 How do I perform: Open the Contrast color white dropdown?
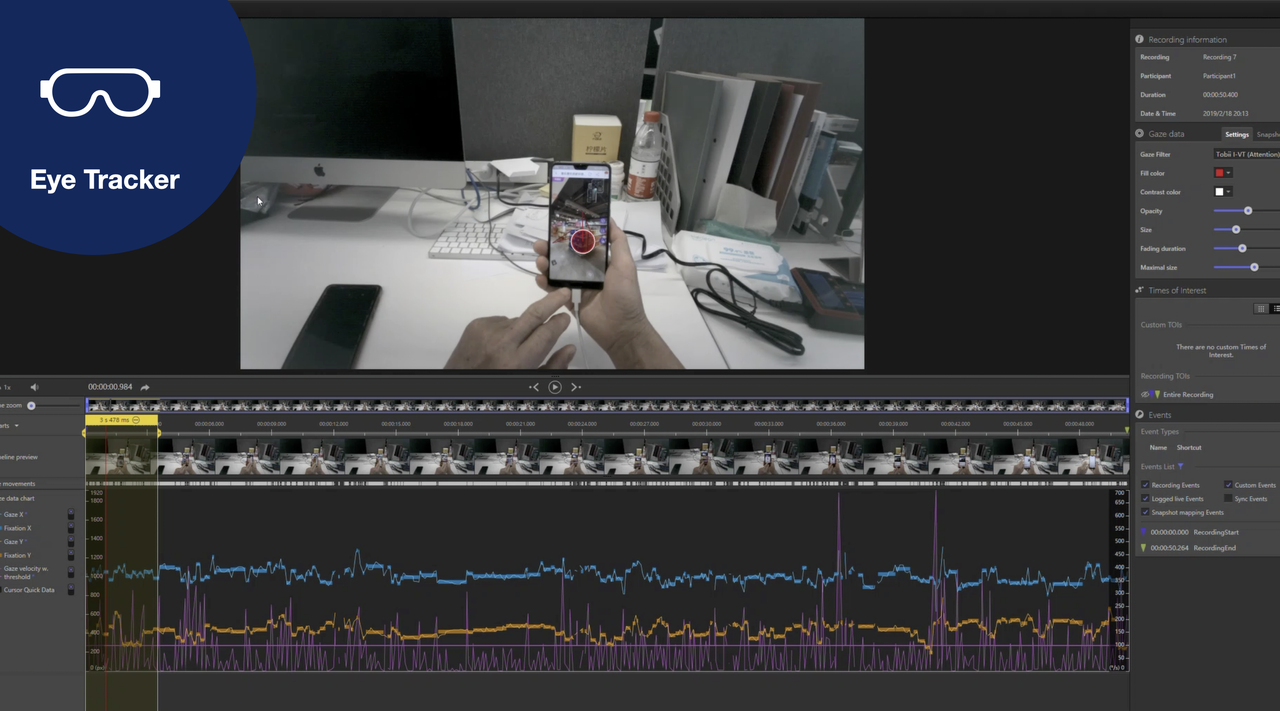pos(1223,192)
